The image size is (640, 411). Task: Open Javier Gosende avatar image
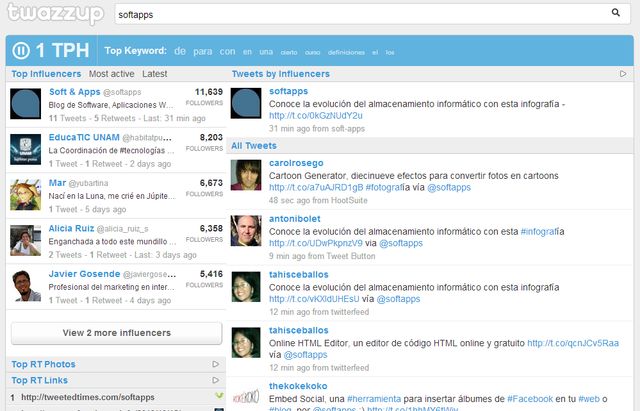tap(25, 286)
